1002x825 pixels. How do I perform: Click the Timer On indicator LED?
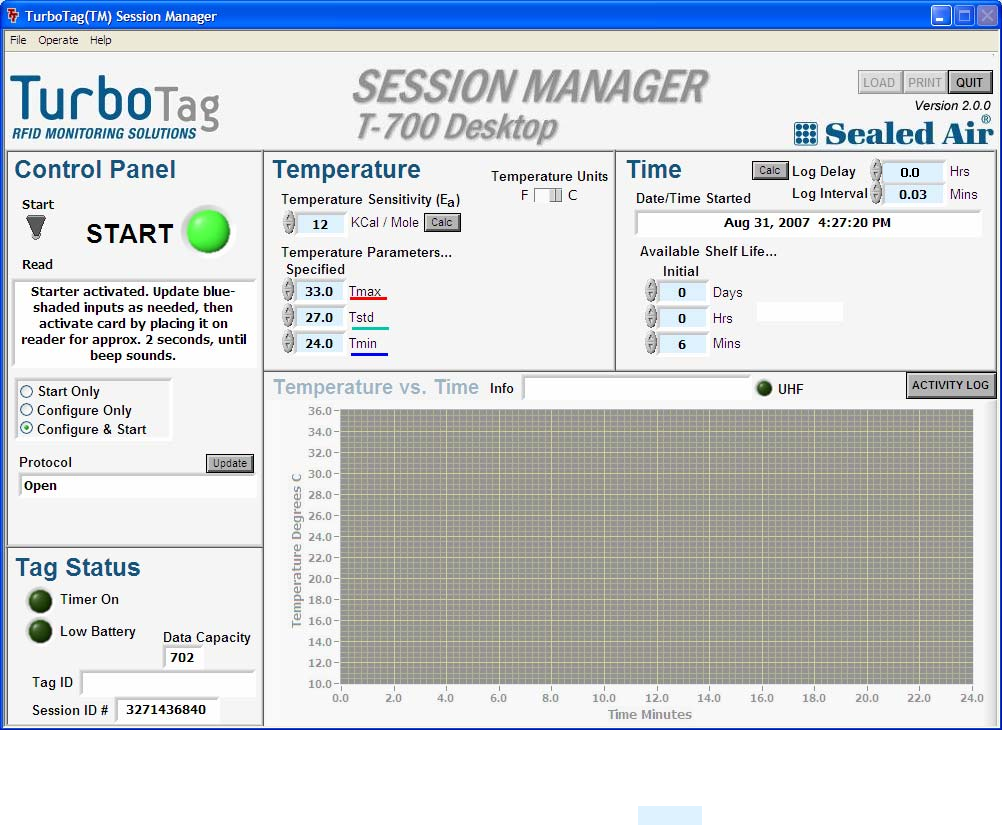40,601
